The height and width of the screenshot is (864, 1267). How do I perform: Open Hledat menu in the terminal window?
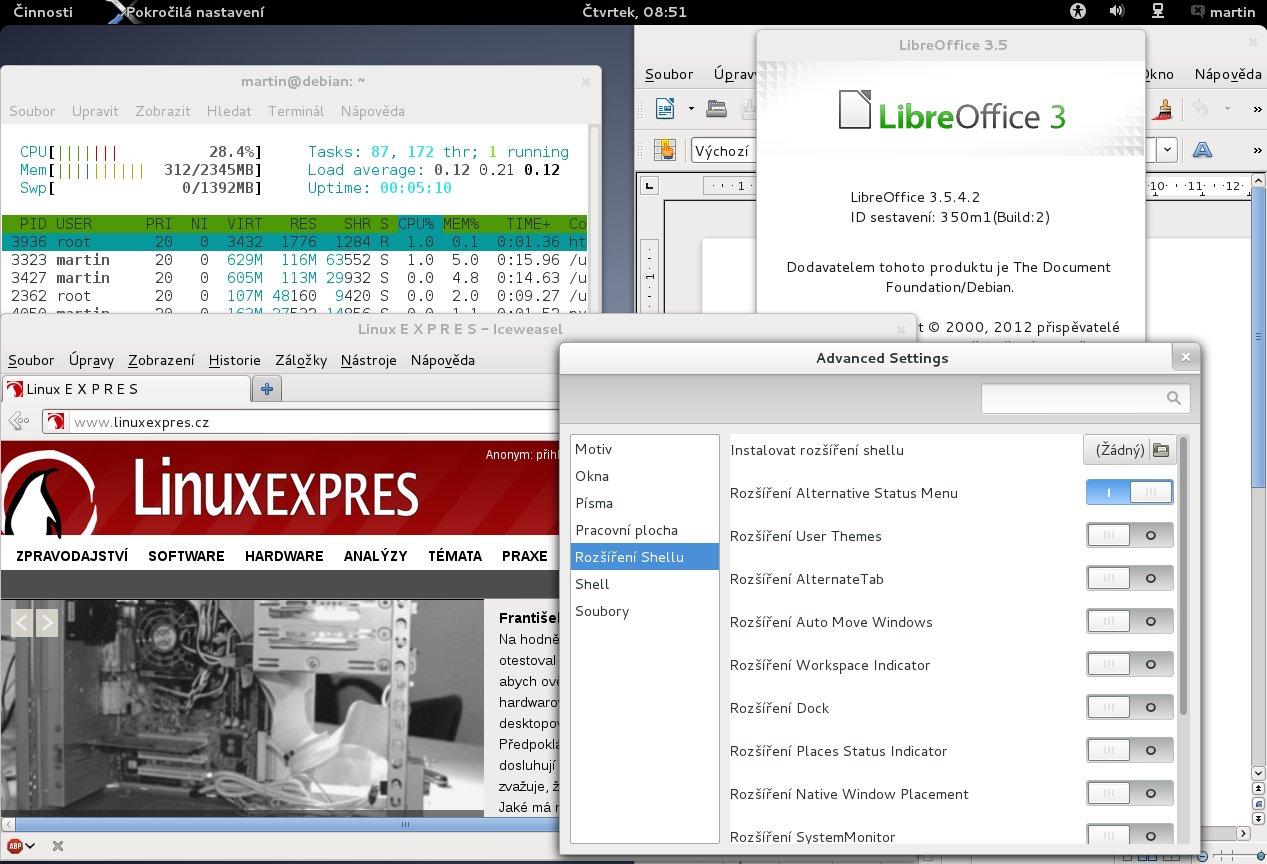click(x=229, y=111)
